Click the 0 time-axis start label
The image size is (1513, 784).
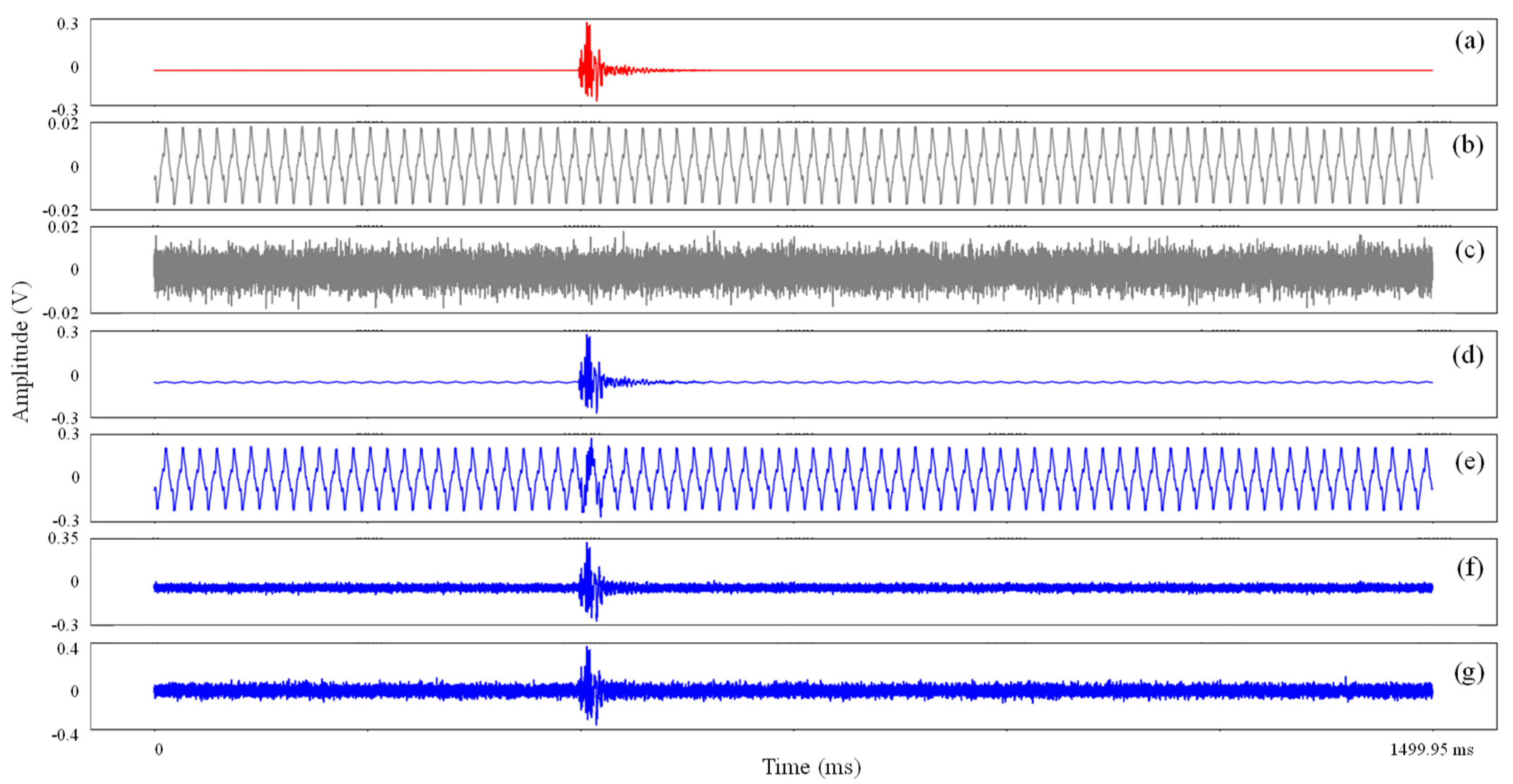point(159,749)
